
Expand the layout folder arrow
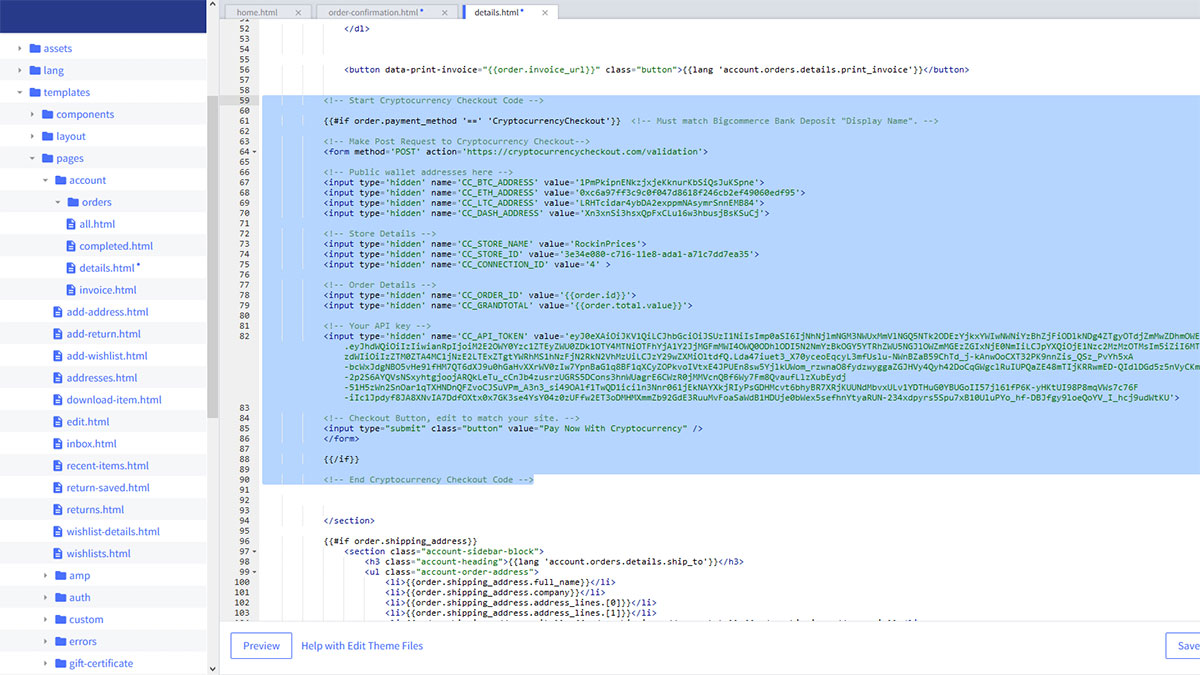click(33, 136)
